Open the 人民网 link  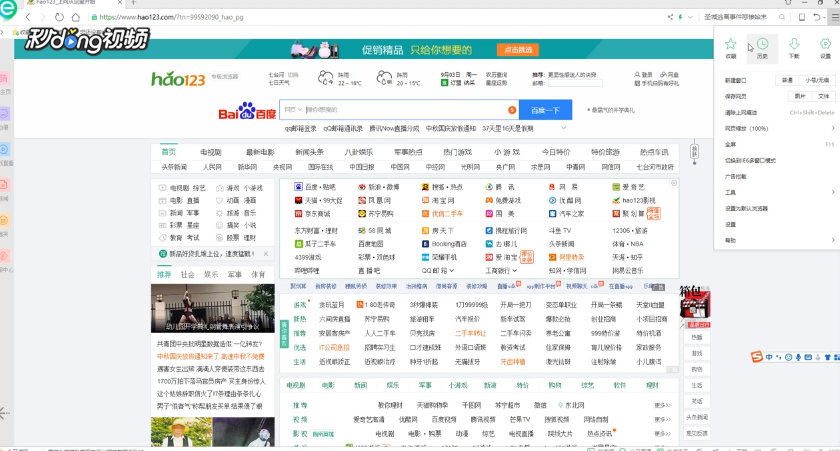(212, 167)
